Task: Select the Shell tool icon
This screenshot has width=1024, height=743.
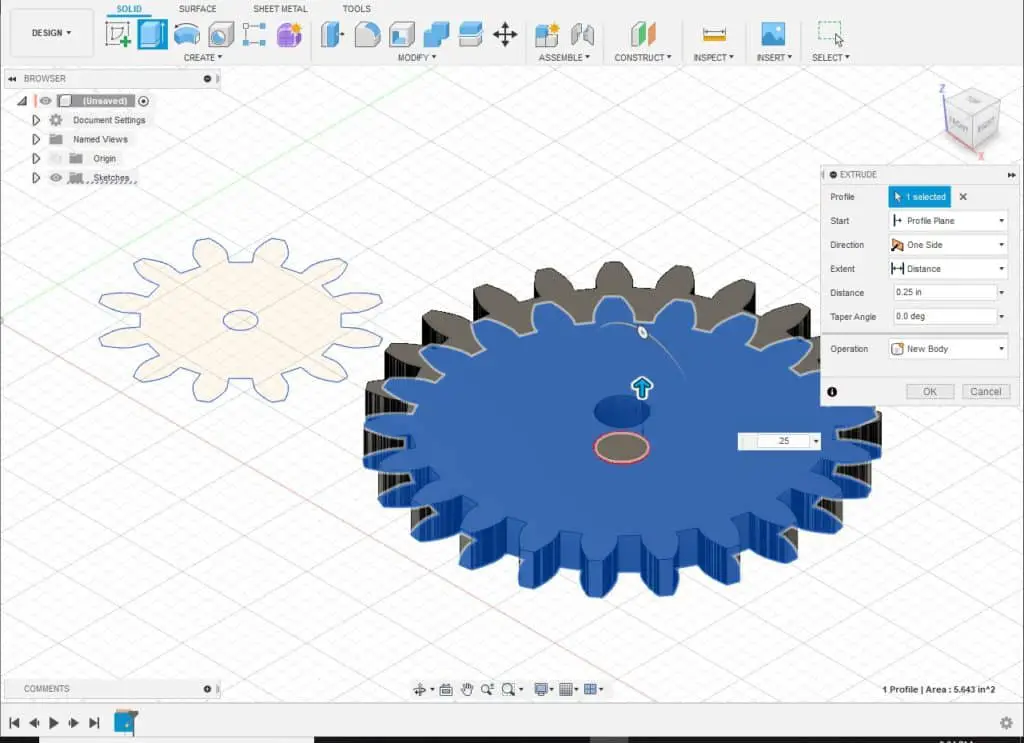Action: pyautogui.click(x=402, y=34)
